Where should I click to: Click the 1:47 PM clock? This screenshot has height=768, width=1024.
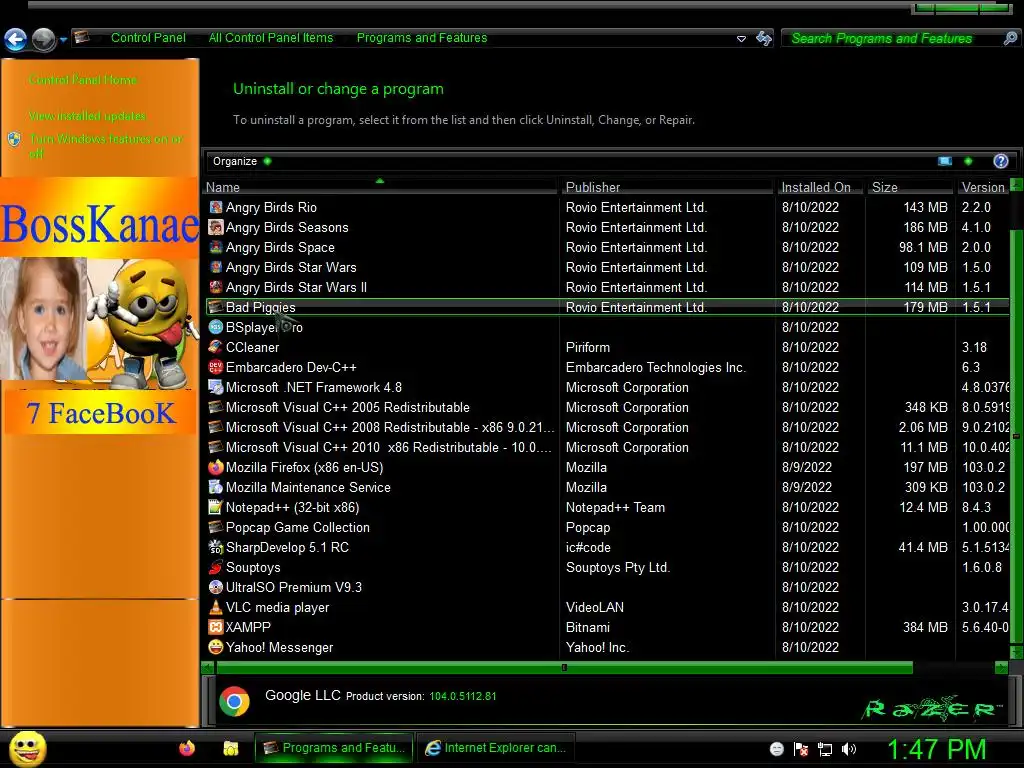click(x=937, y=749)
